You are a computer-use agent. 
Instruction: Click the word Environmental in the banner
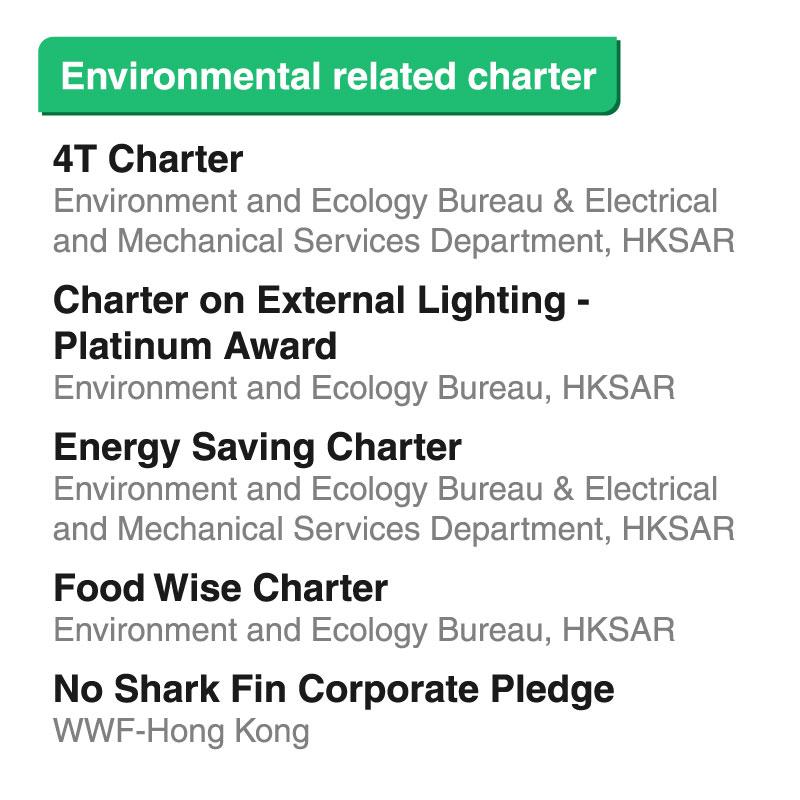[x=191, y=76]
